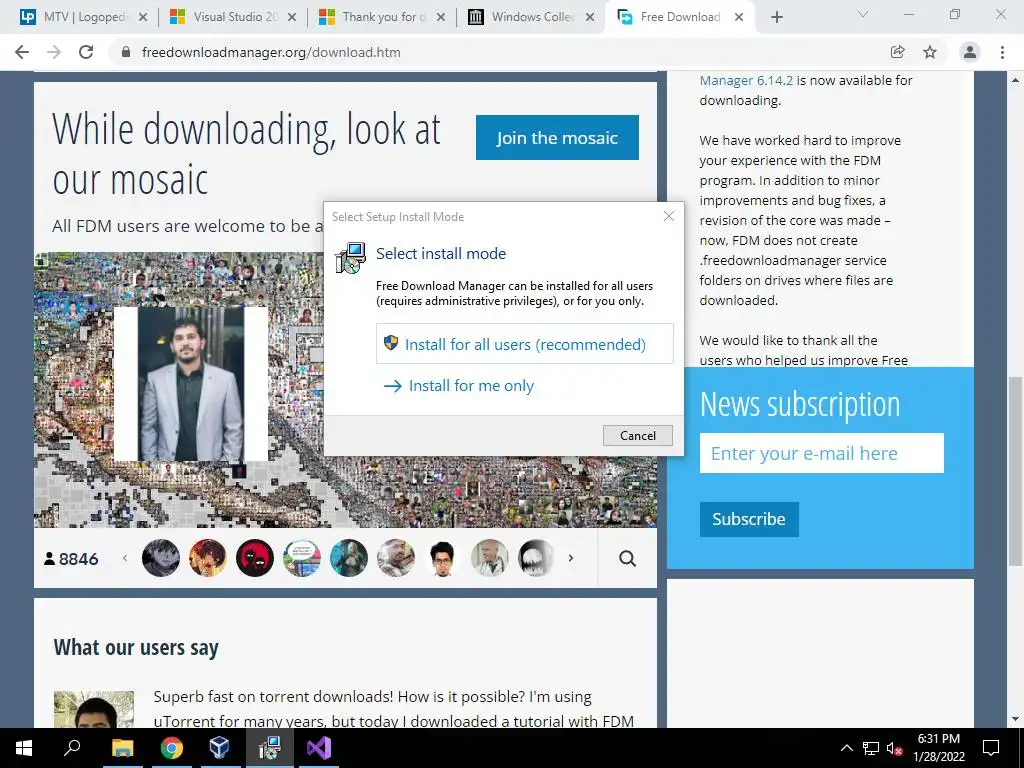This screenshot has height=768, width=1024.
Task: Open the 3D box app in taskbar
Action: click(x=219, y=748)
